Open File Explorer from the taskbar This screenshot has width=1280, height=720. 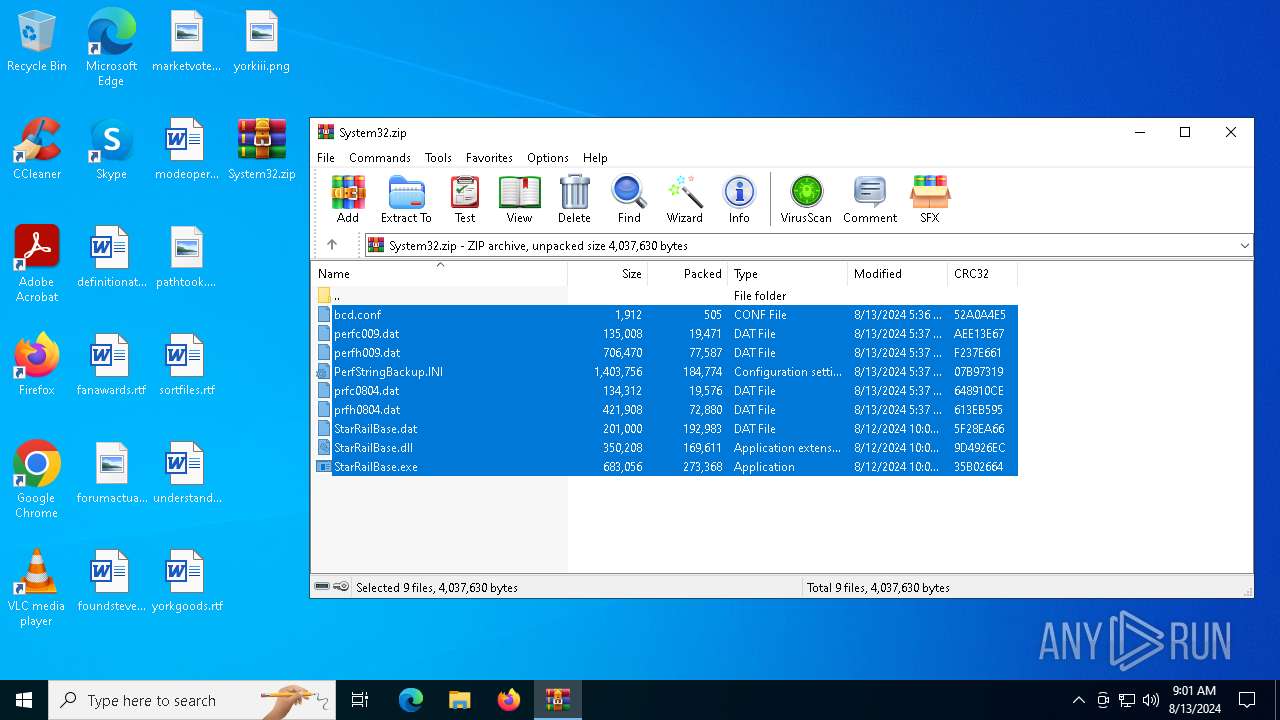(x=459, y=700)
